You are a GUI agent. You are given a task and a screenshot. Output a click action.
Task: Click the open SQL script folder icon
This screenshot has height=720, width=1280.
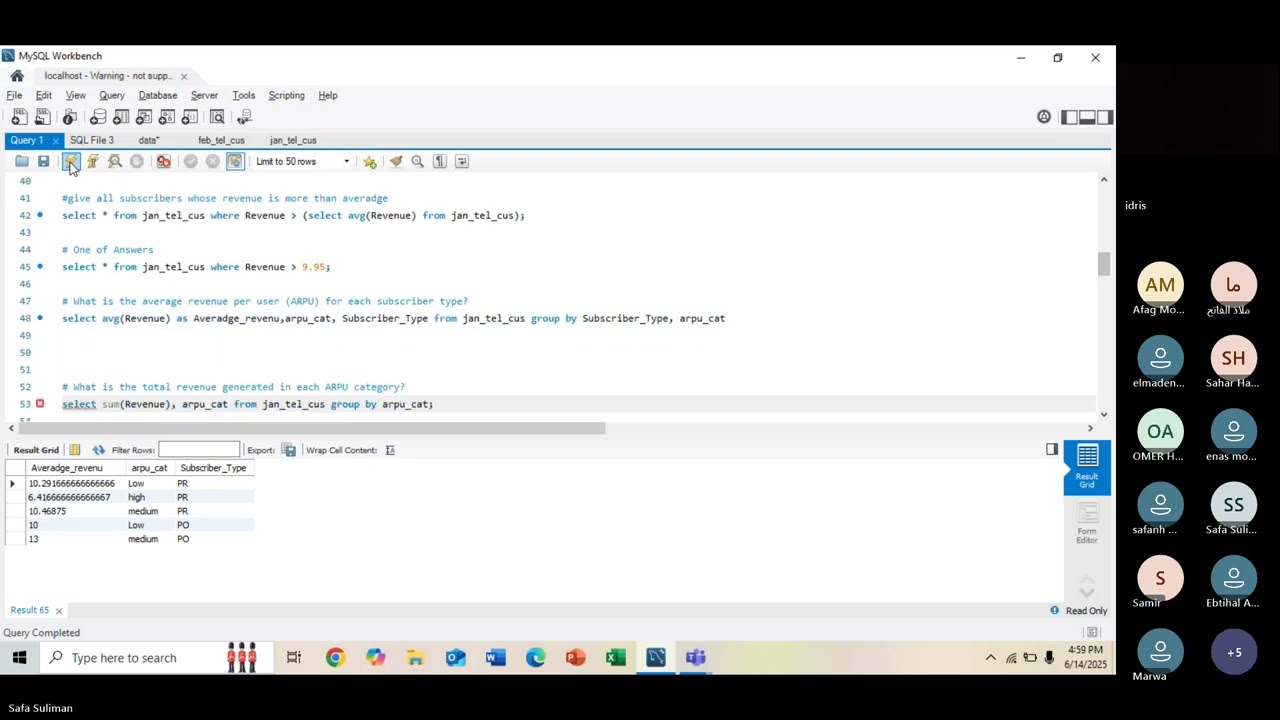[x=22, y=161]
